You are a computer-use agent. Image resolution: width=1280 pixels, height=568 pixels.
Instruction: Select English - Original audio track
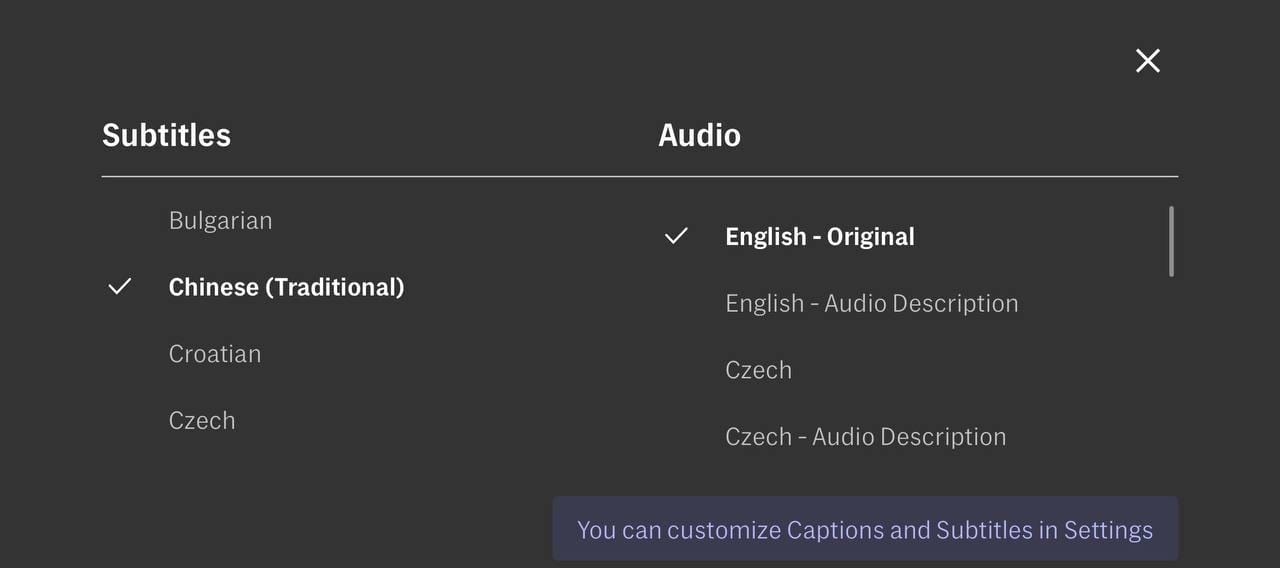tap(820, 237)
